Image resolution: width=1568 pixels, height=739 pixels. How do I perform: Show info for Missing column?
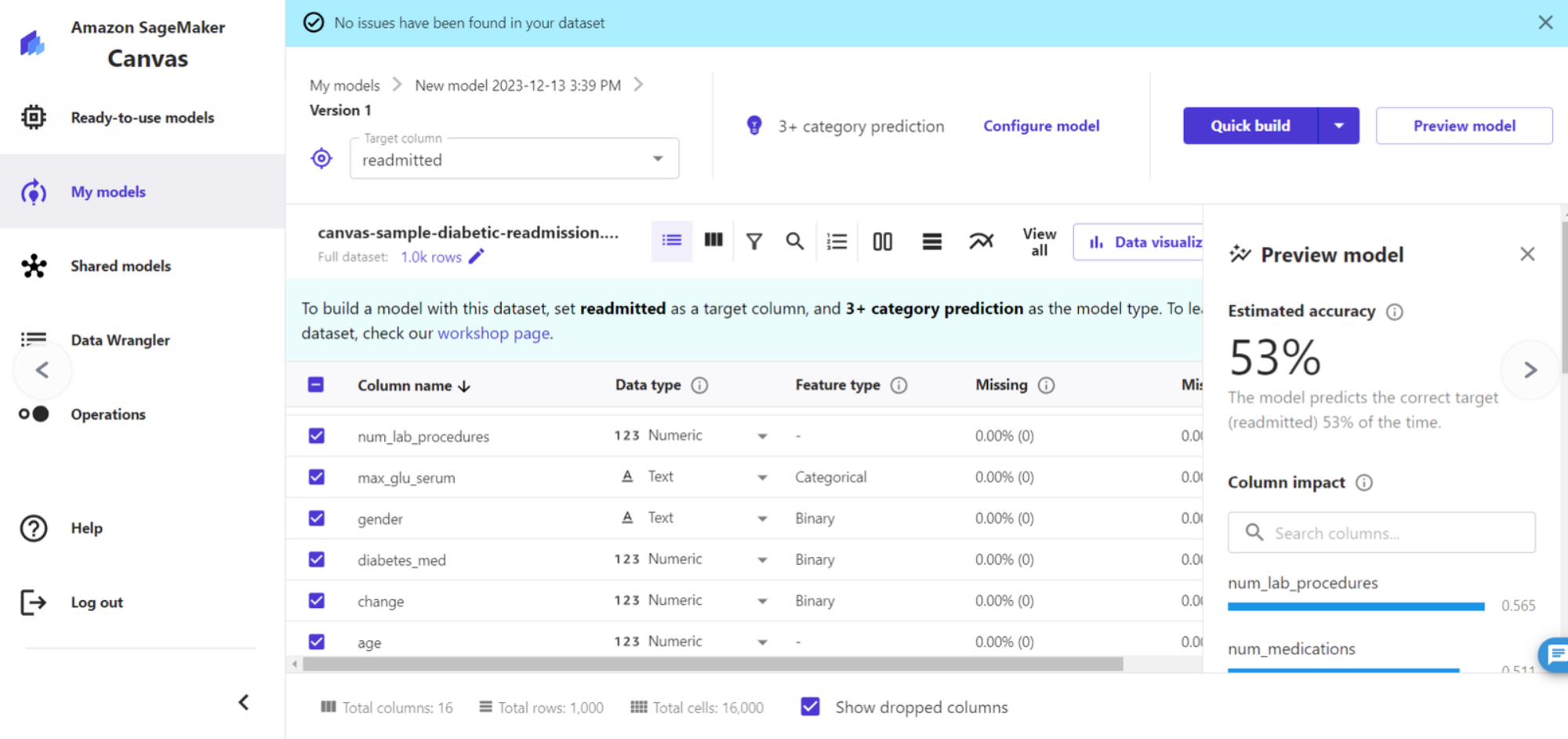coord(1047,385)
